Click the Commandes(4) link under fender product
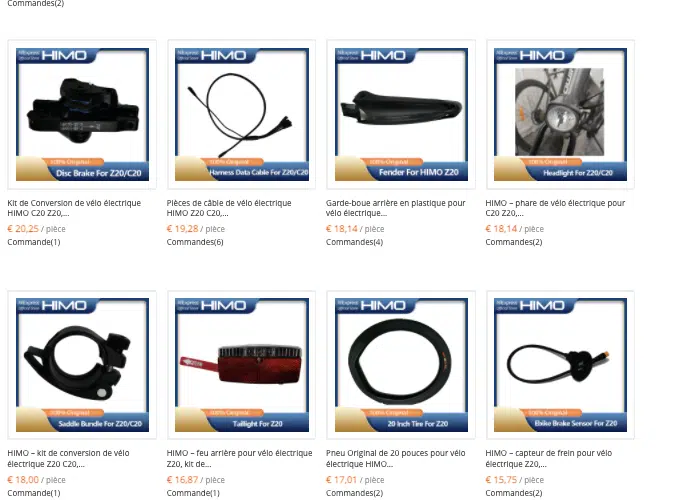 [354, 242]
